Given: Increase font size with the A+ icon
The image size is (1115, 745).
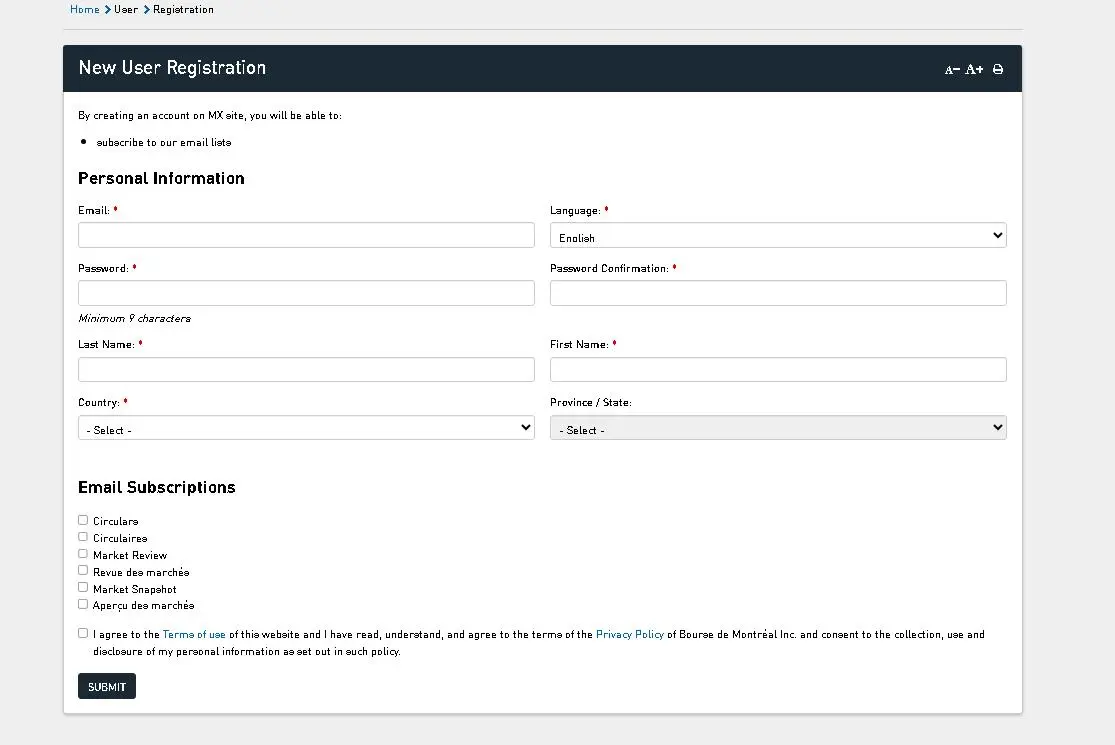Looking at the screenshot, I should point(974,69).
